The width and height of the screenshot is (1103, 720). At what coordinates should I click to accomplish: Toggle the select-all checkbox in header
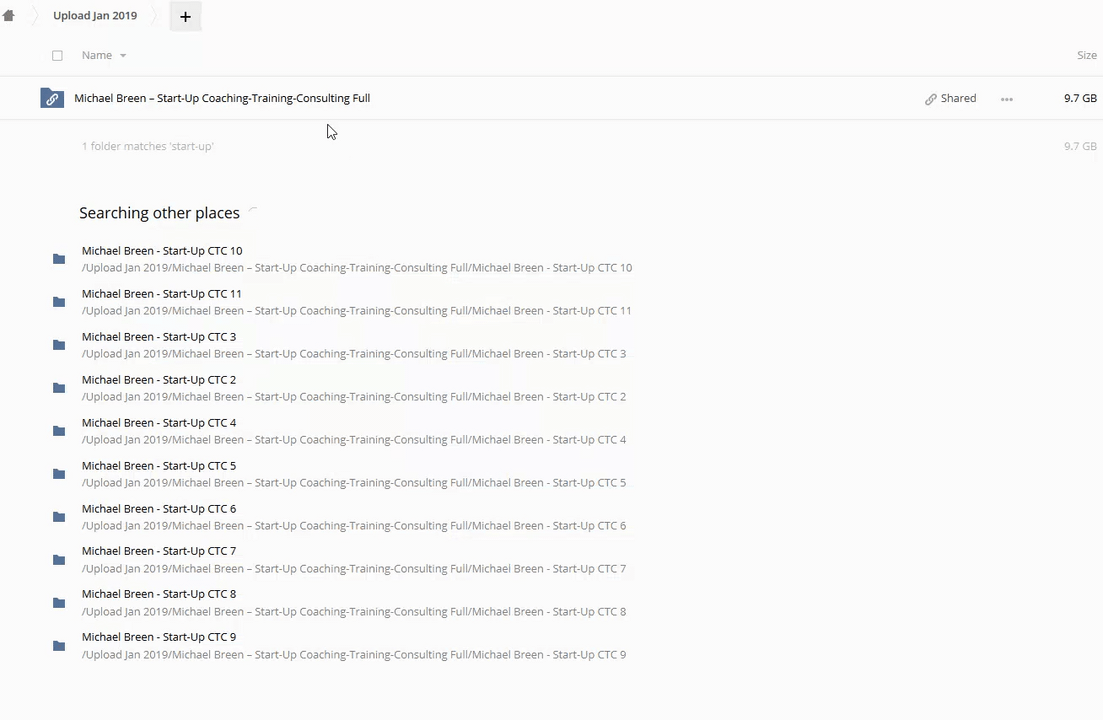[x=57, y=56]
